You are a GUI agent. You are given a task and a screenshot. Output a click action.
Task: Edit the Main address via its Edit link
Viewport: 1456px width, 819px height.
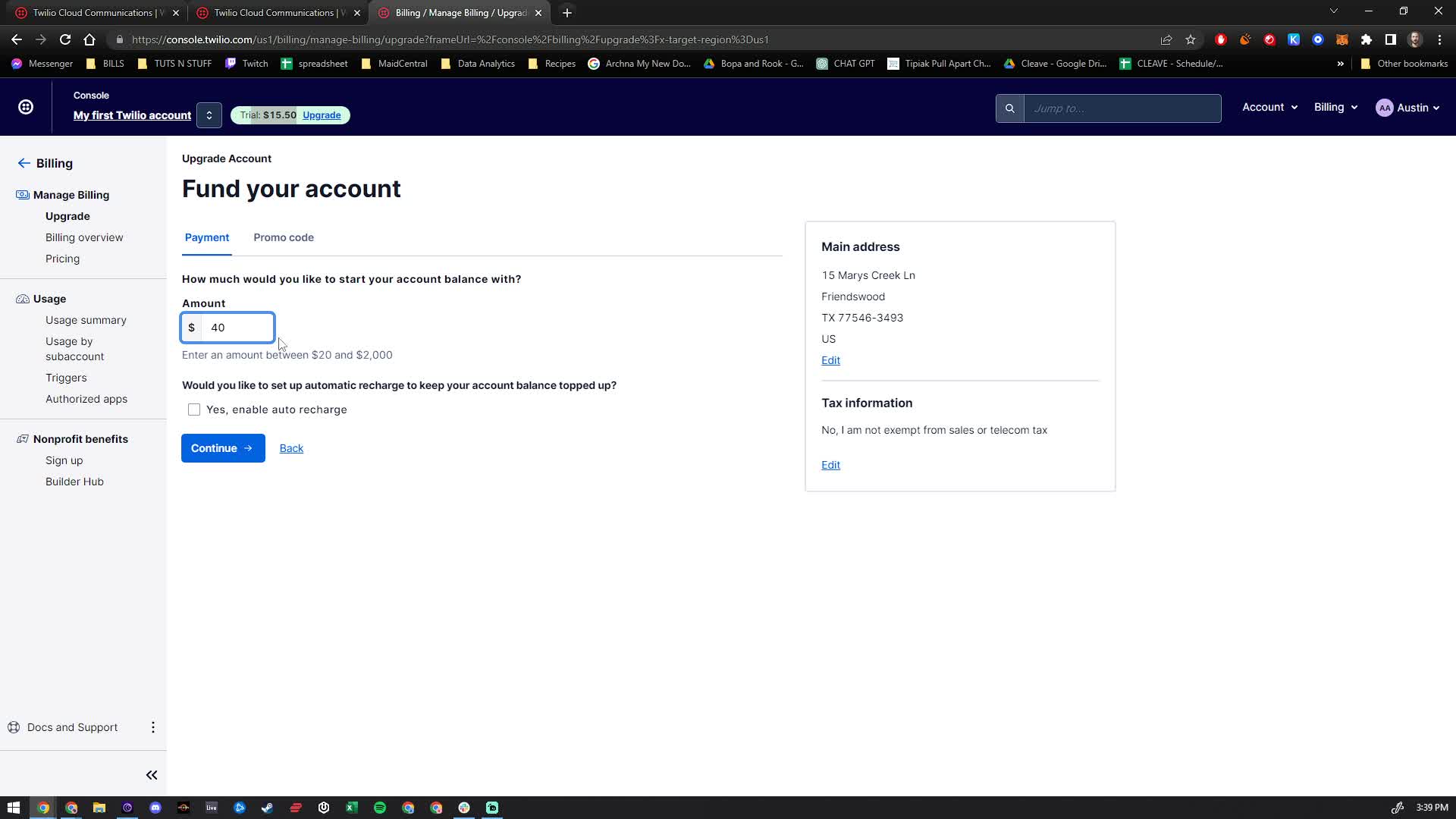click(830, 360)
